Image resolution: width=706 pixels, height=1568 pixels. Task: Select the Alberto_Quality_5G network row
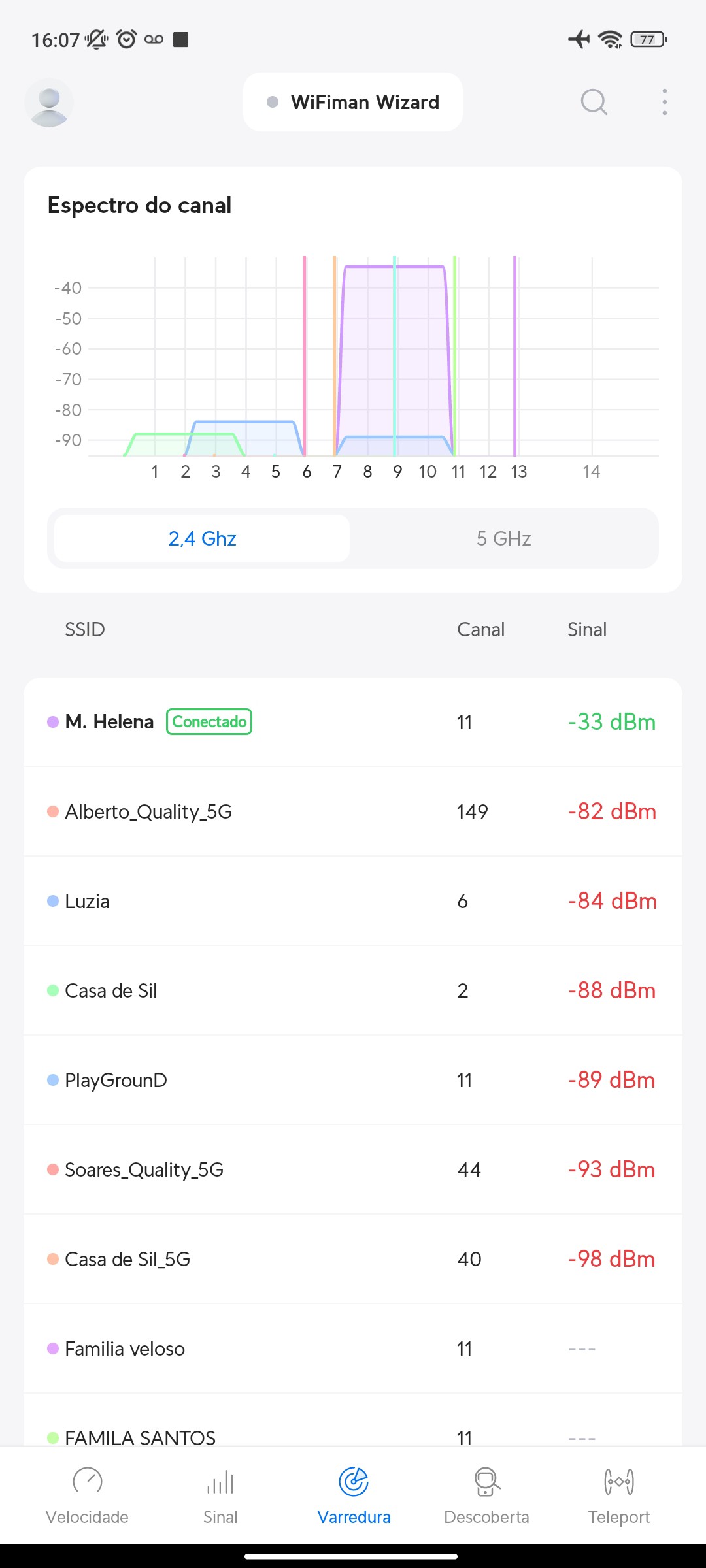click(353, 811)
